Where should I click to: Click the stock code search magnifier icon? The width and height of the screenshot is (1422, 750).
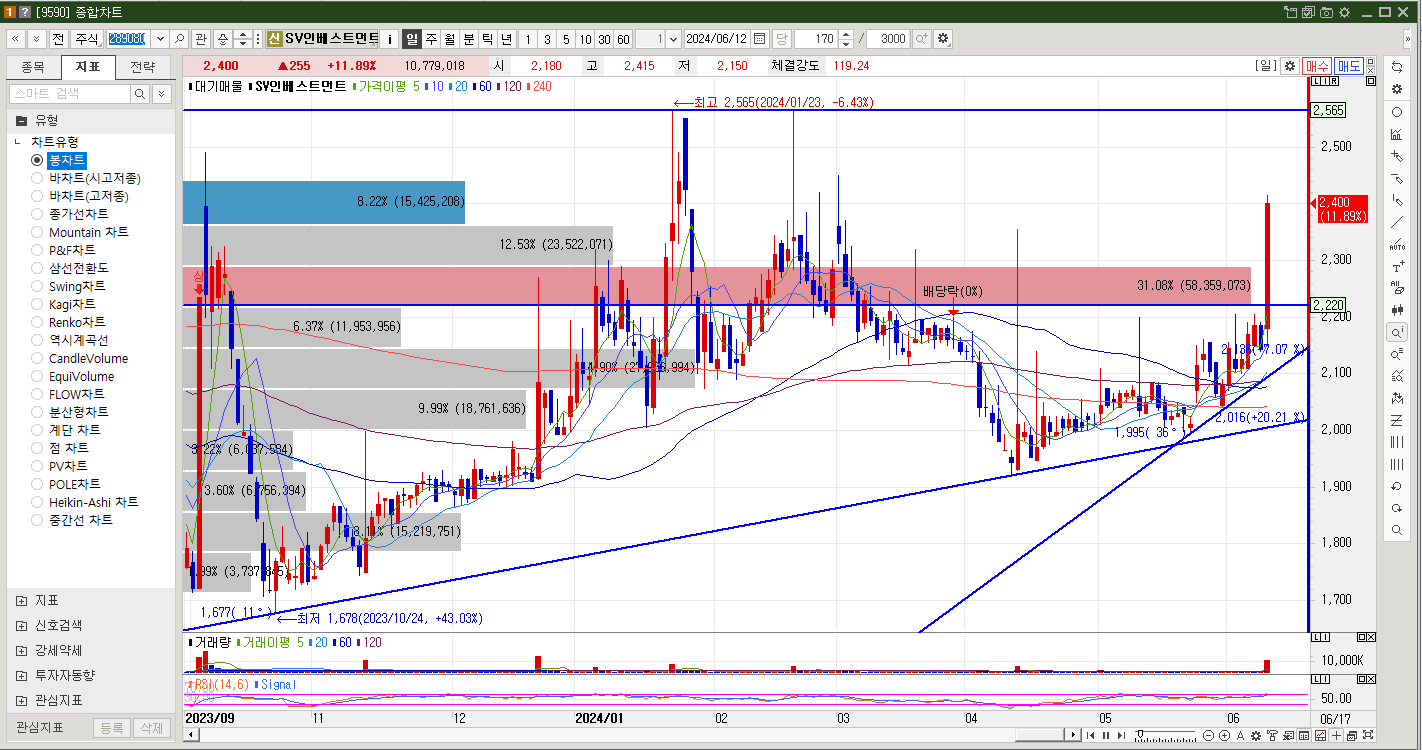click(179, 39)
